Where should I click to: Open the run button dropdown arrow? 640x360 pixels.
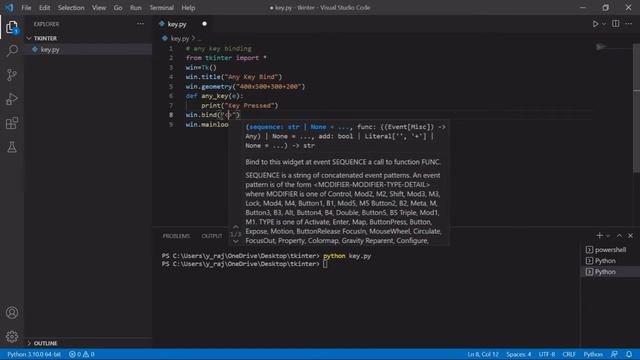[604, 24]
